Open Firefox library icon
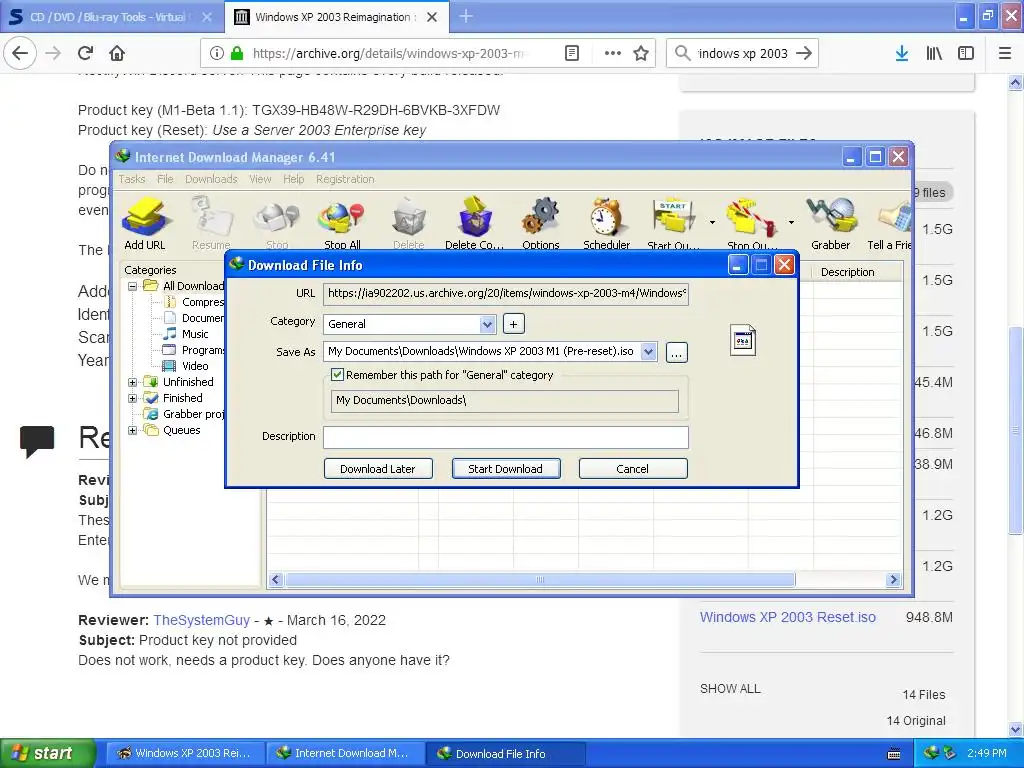 [x=934, y=53]
